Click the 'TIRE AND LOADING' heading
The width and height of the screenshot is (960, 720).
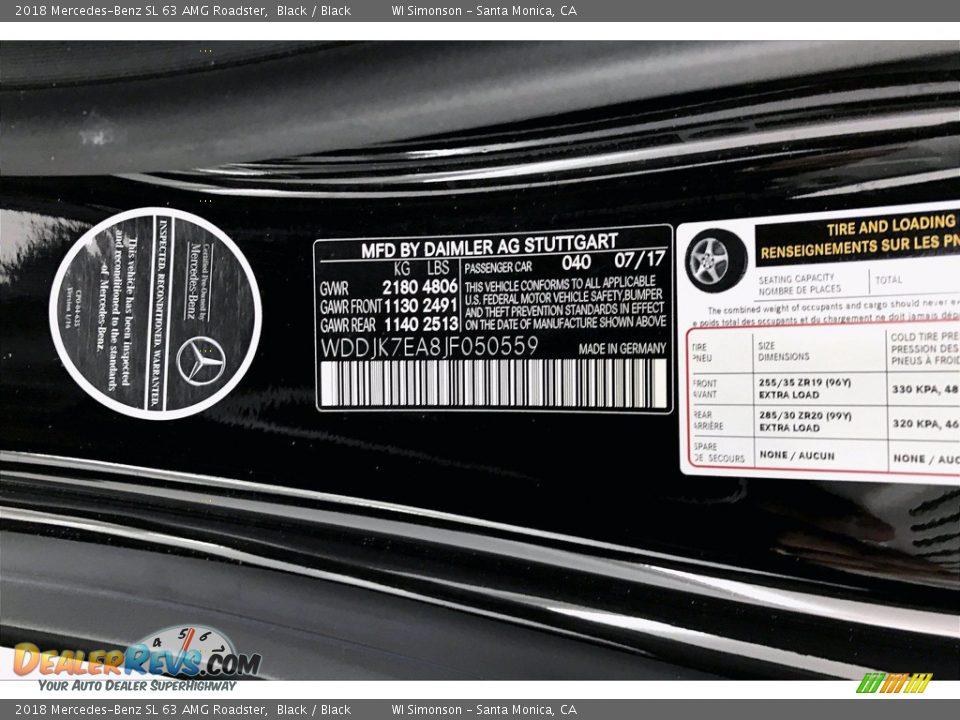pyautogui.click(x=891, y=225)
